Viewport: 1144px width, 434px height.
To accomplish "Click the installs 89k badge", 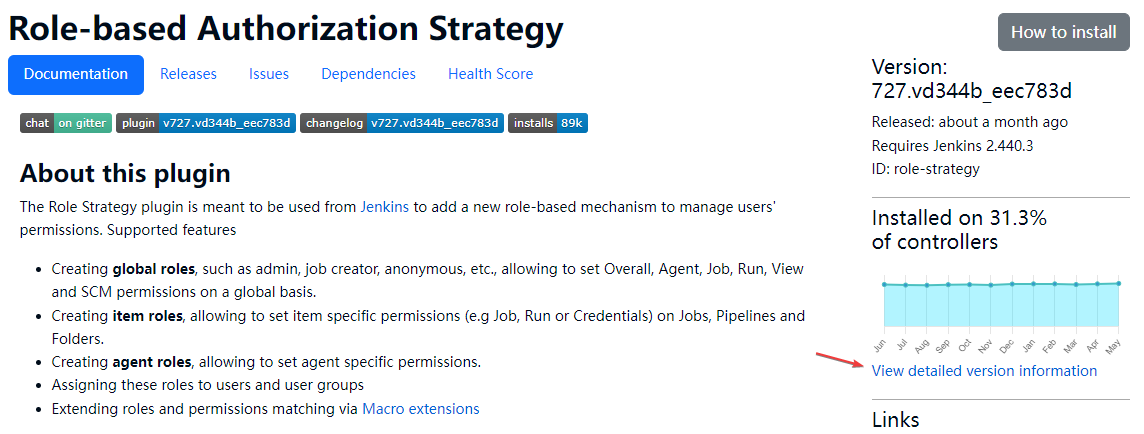I will pyautogui.click(x=547, y=123).
